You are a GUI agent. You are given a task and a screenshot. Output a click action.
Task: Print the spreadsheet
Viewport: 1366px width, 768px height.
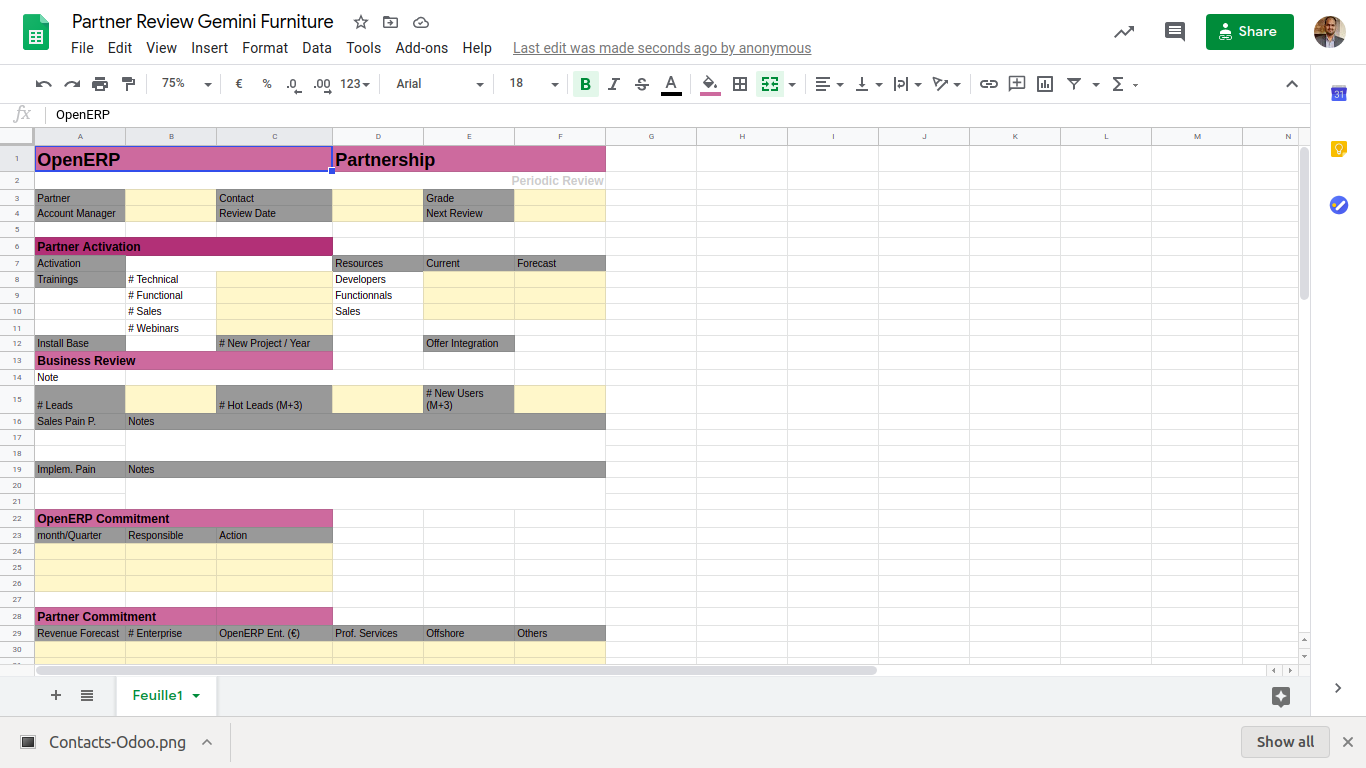click(x=100, y=84)
